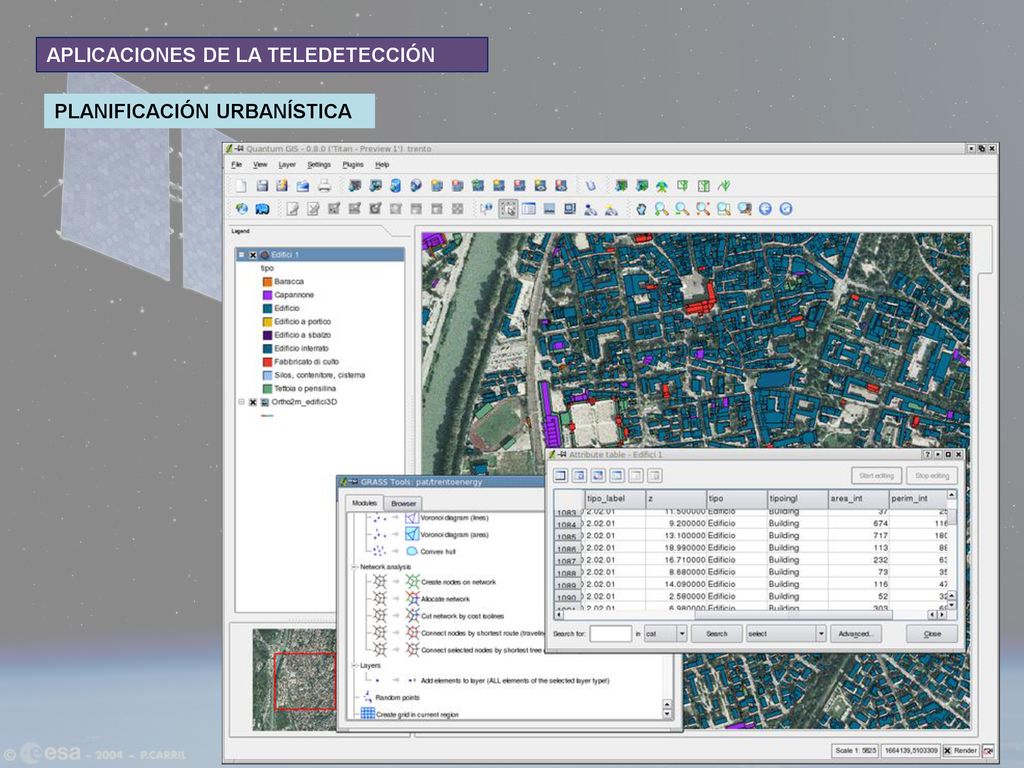
Task: Click the Voronoi diagram (lines) module icon
Action: tap(411, 518)
